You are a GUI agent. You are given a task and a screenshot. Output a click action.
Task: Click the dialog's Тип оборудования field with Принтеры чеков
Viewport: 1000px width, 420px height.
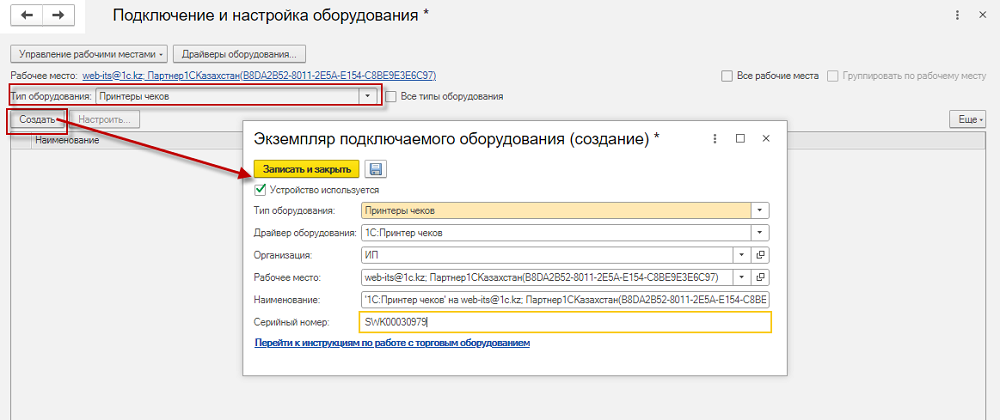click(x=555, y=210)
